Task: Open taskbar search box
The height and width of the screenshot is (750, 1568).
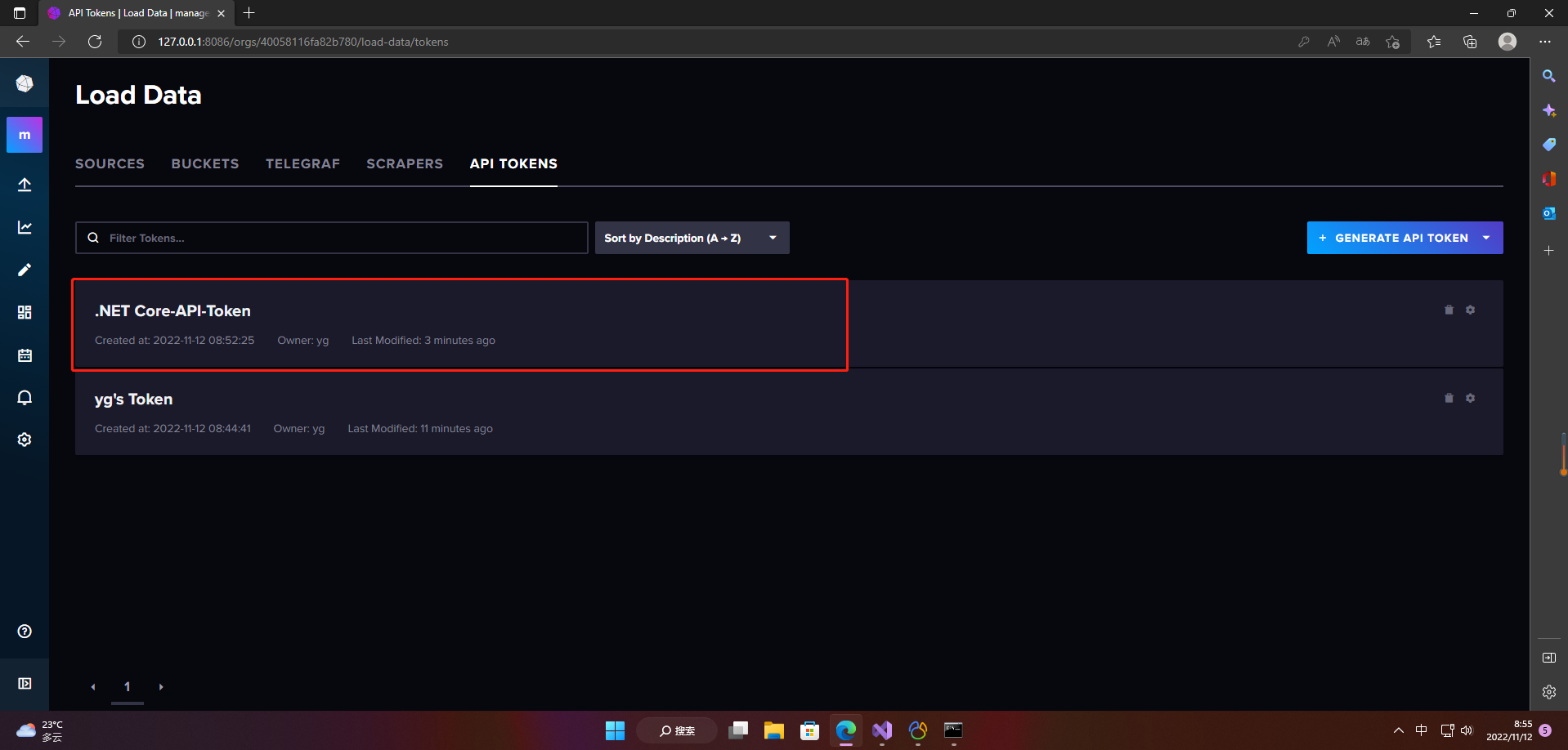Action: point(677,730)
